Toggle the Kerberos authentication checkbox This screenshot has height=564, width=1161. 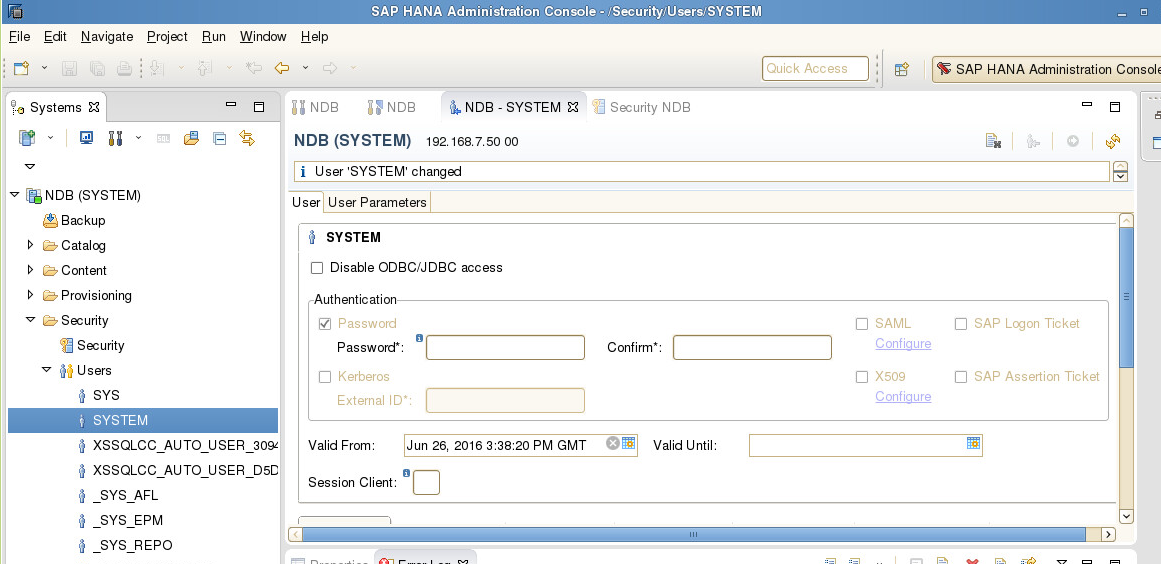(325, 377)
